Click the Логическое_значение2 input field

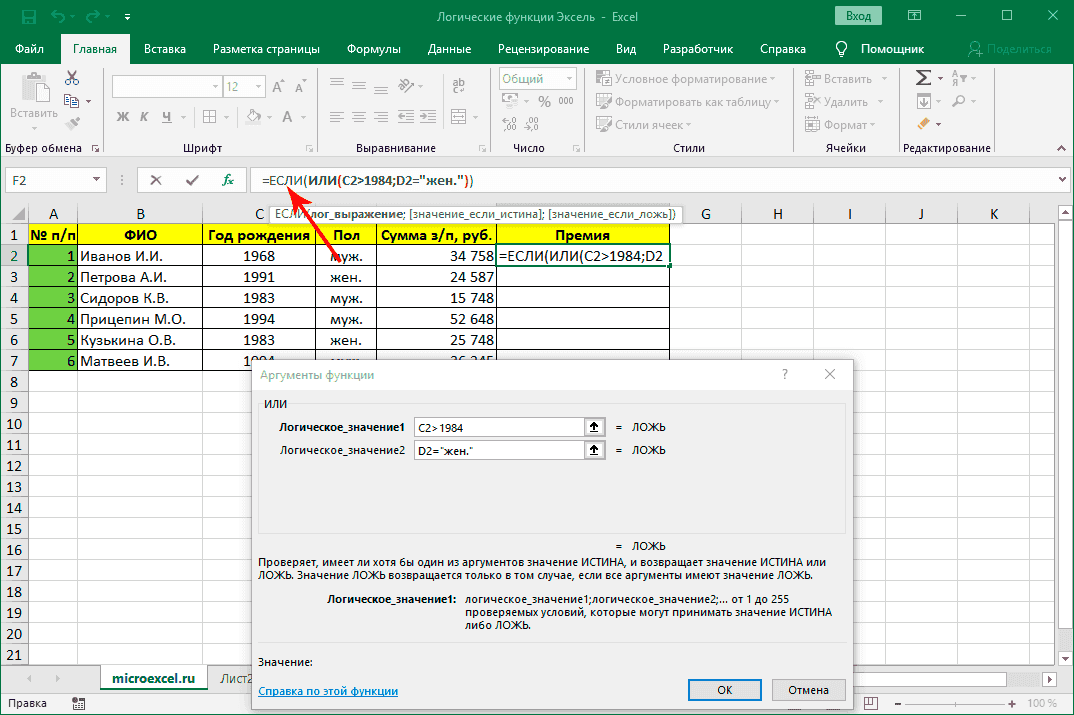[497, 450]
